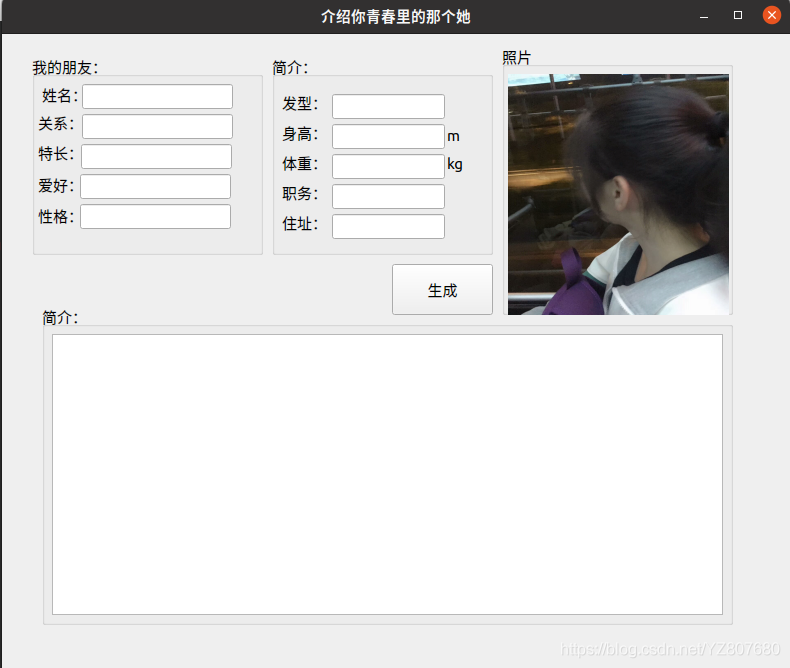
Task: Minimize the application window
Action: 705,16
